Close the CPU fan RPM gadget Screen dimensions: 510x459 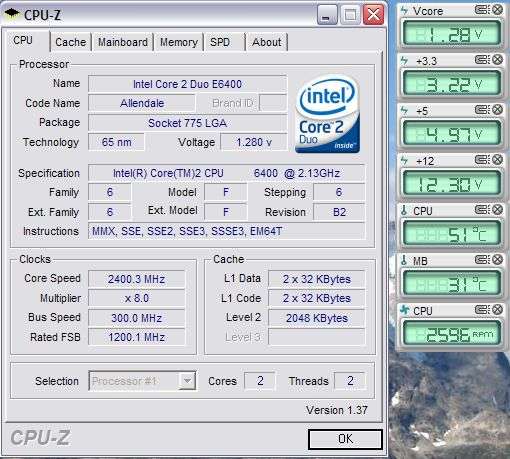click(x=497, y=309)
